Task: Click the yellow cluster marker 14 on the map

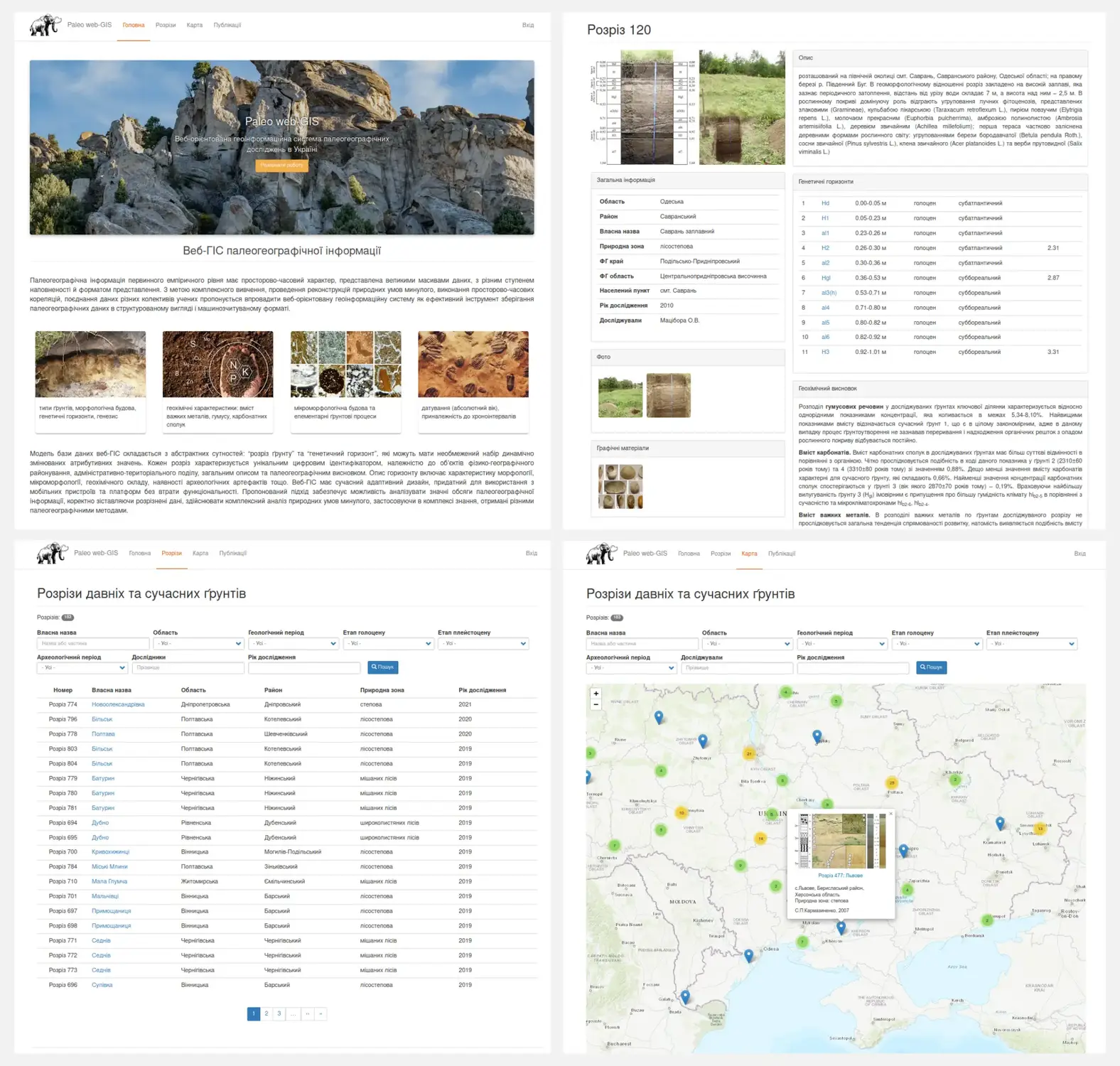Action: pos(760,839)
